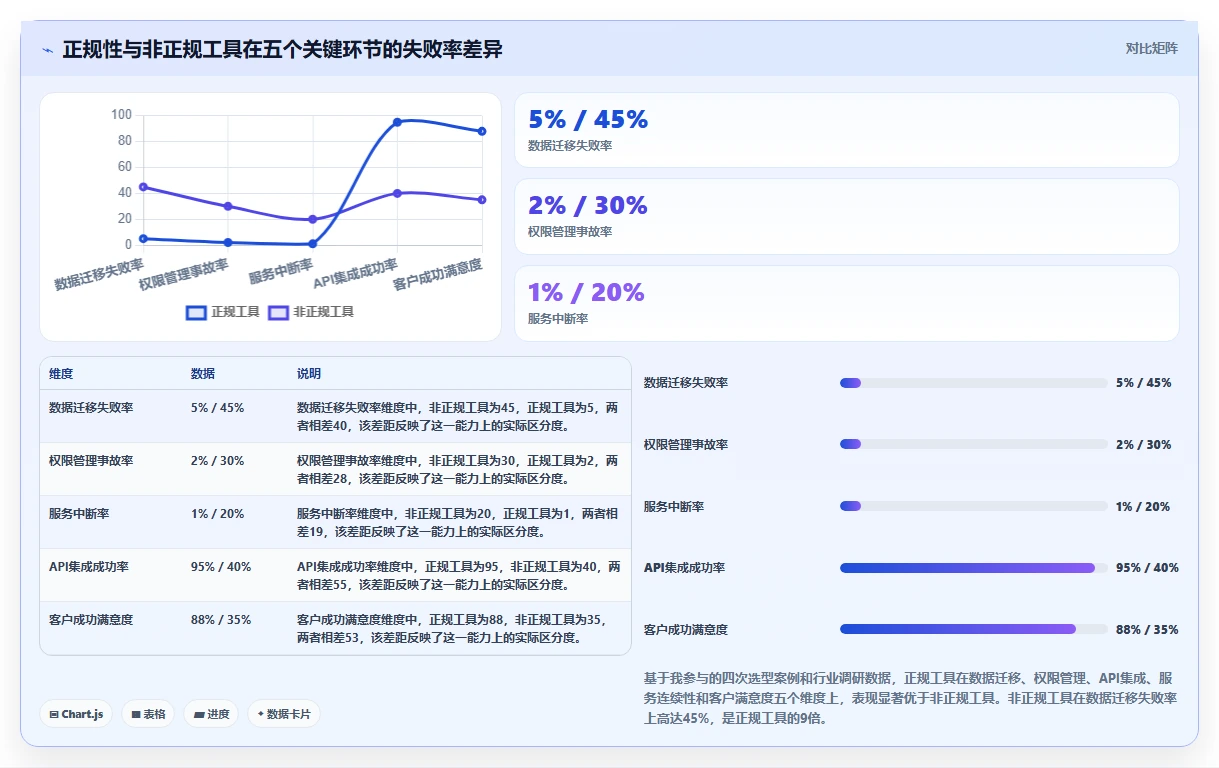Click the 表格 chip icon

click(135, 714)
